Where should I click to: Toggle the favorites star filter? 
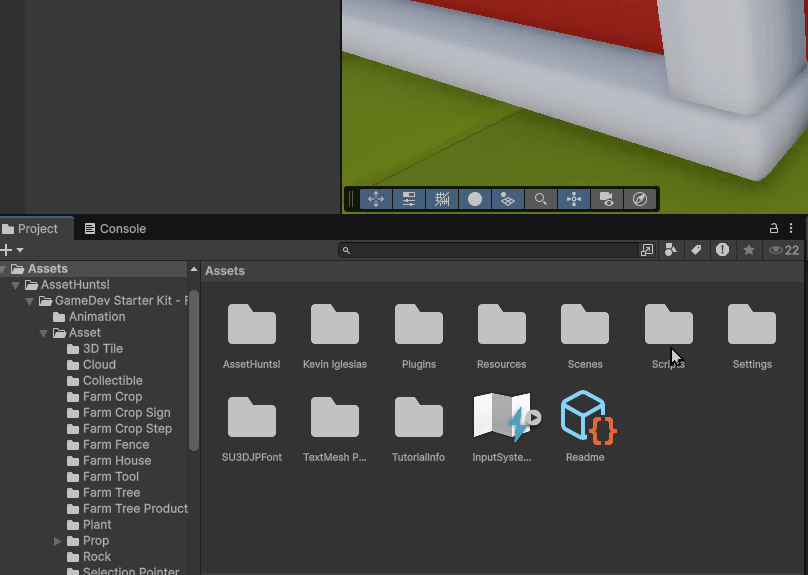[x=748, y=250]
